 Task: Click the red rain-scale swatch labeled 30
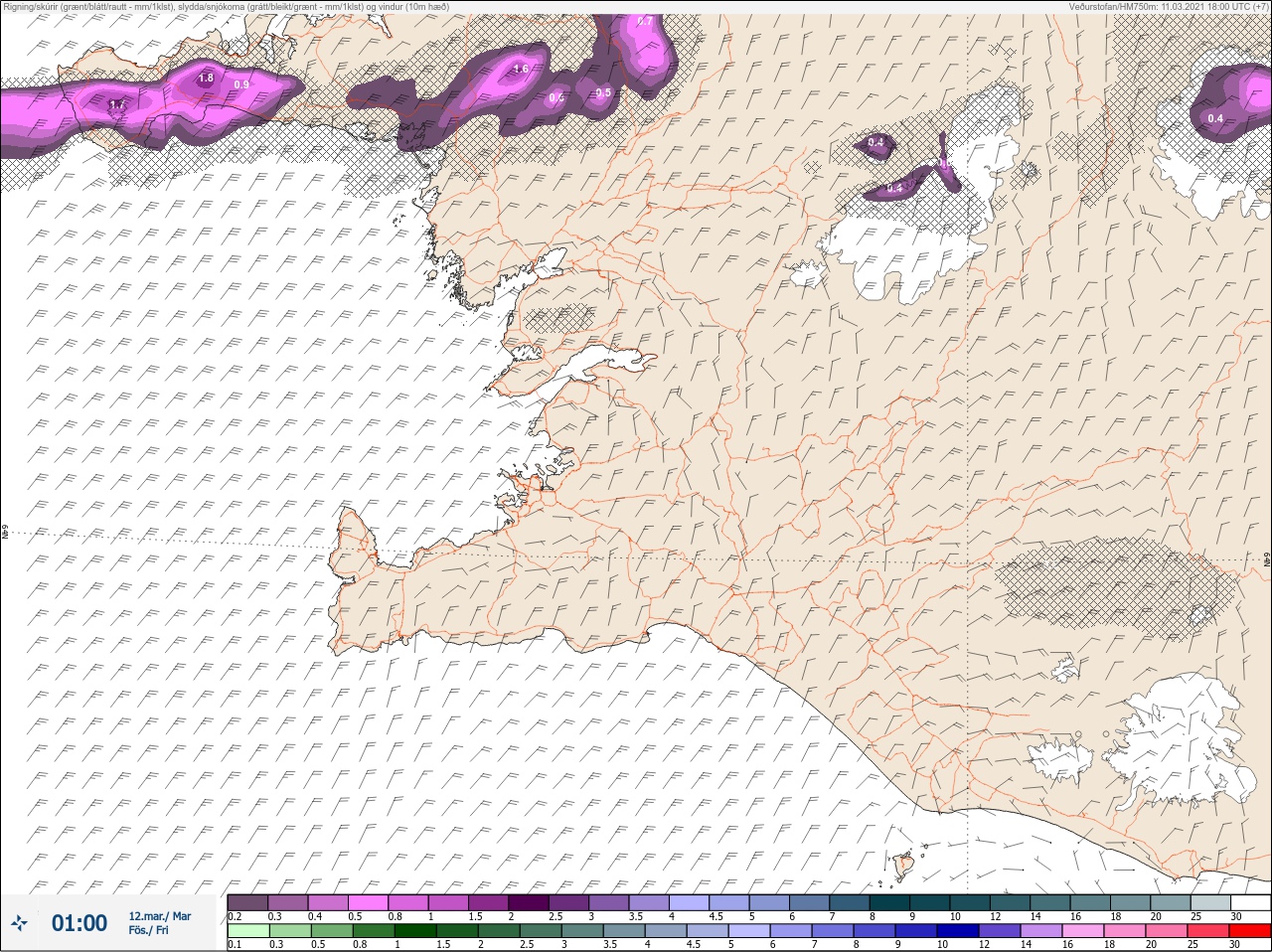pyautogui.click(x=1250, y=931)
